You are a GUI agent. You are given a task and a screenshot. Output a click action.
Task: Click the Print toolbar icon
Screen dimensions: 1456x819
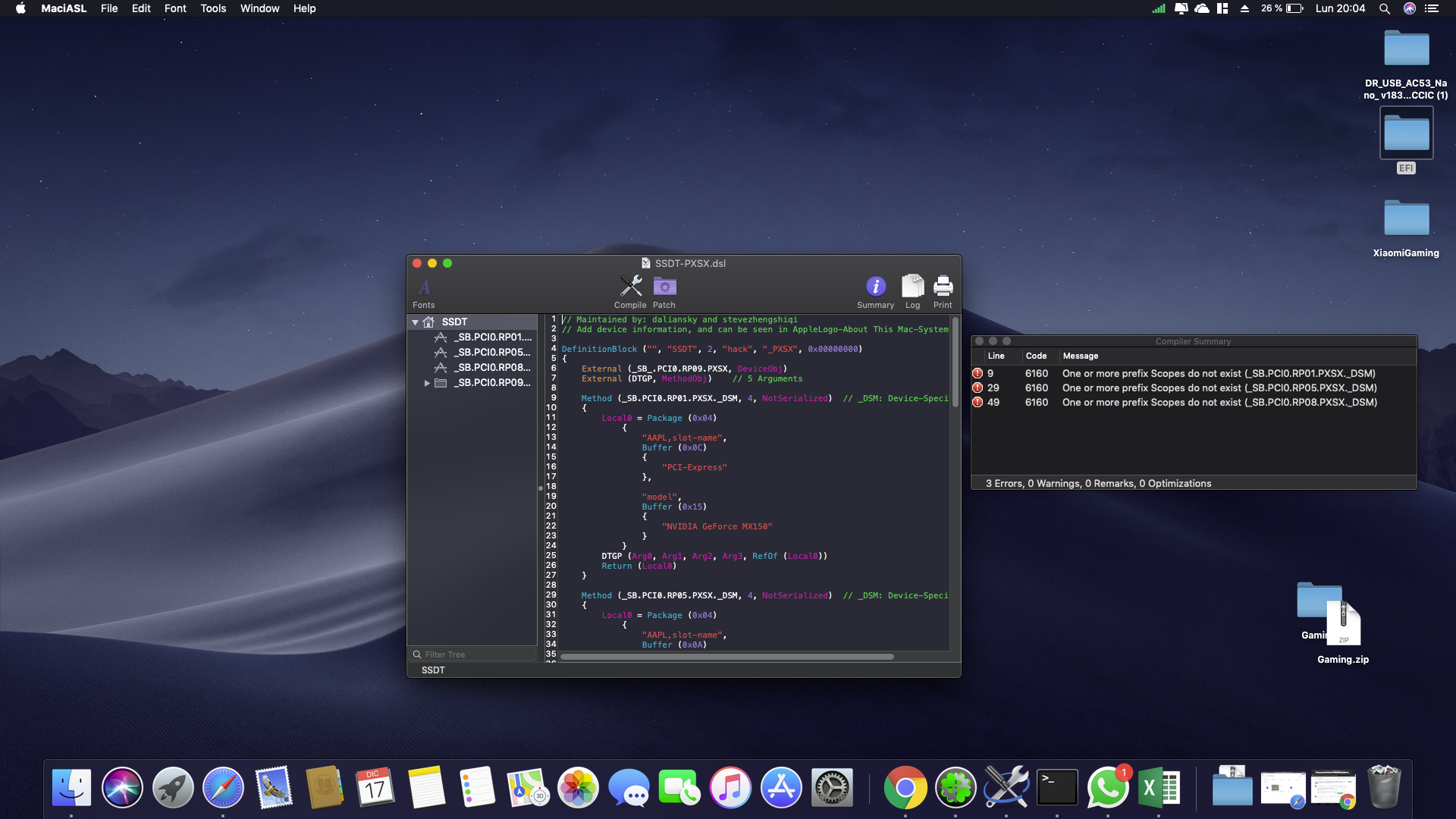coord(943,287)
